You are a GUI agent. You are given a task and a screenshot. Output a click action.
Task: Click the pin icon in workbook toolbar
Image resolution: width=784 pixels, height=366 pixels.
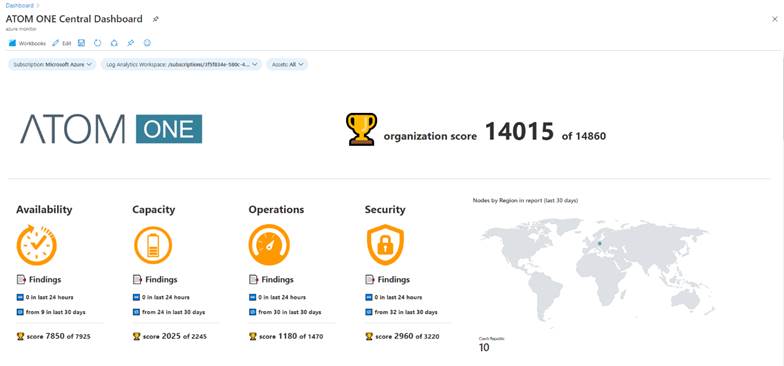(130, 43)
